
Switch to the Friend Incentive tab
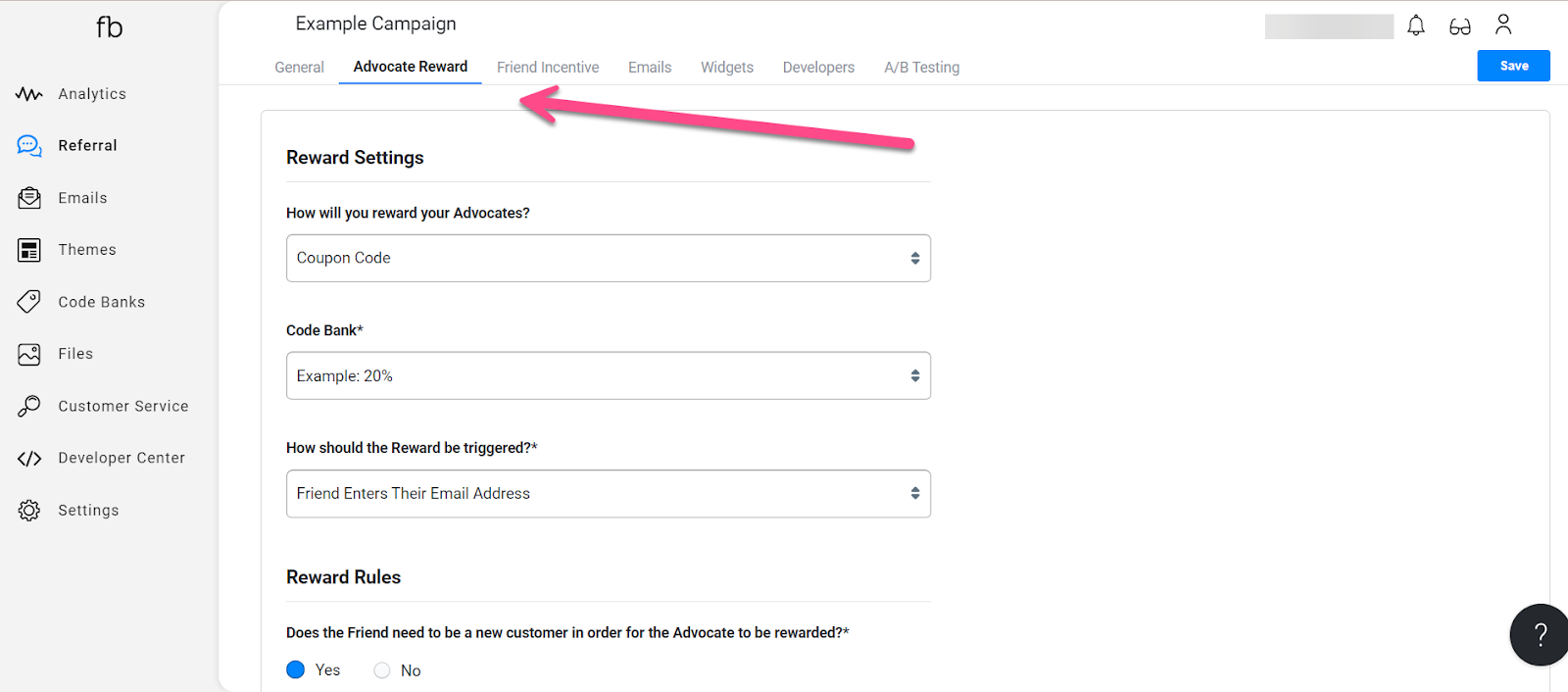(548, 68)
